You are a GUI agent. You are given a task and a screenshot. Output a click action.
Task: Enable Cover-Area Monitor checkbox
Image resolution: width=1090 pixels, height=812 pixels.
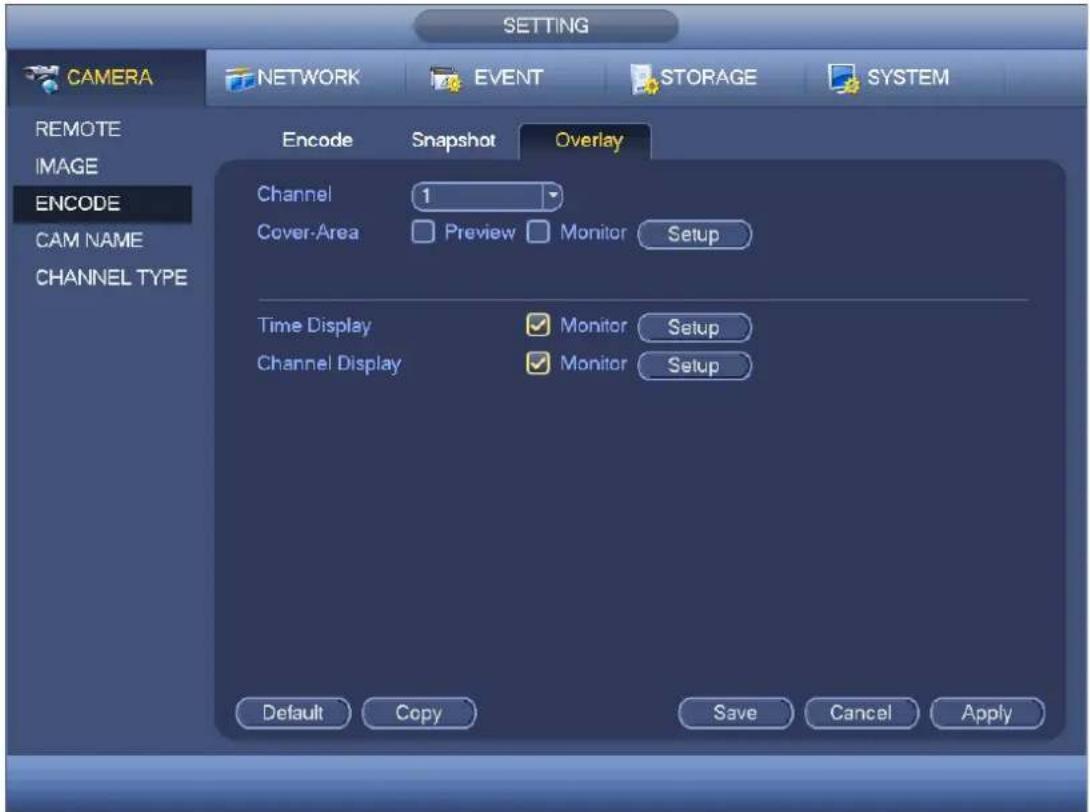point(538,232)
